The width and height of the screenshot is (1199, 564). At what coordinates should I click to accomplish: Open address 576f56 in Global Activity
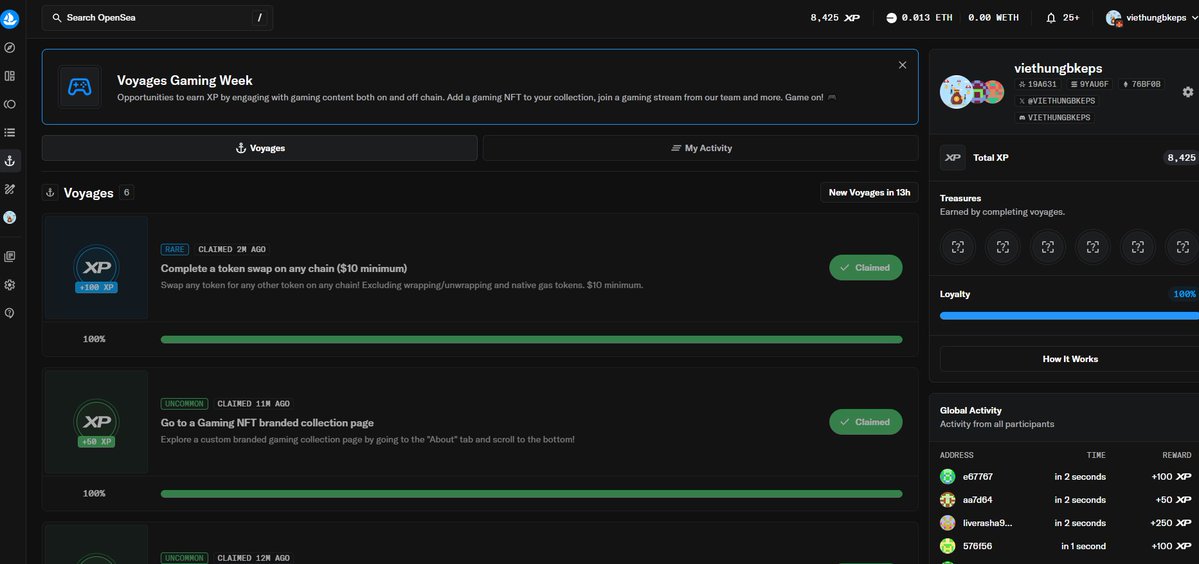click(978, 546)
